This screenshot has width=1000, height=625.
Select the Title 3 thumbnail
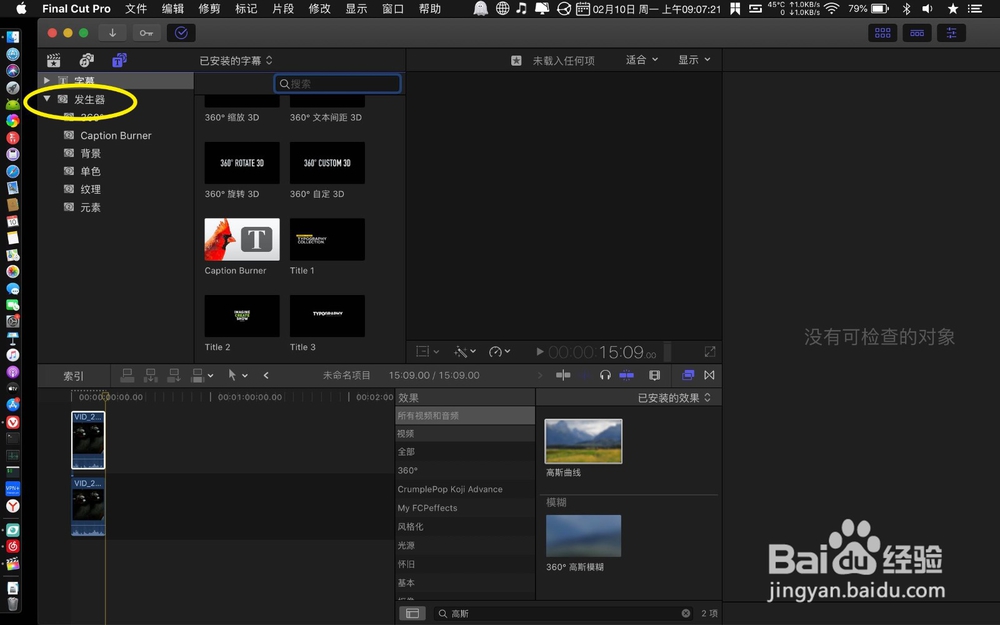coord(327,316)
